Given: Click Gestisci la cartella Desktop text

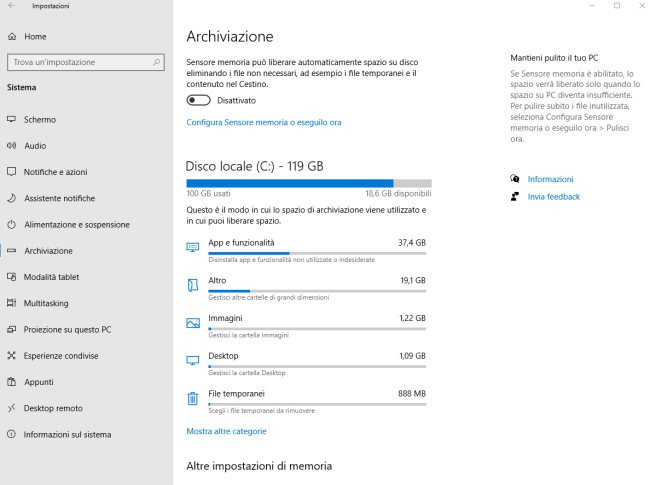Looking at the screenshot, I should coord(247,373).
